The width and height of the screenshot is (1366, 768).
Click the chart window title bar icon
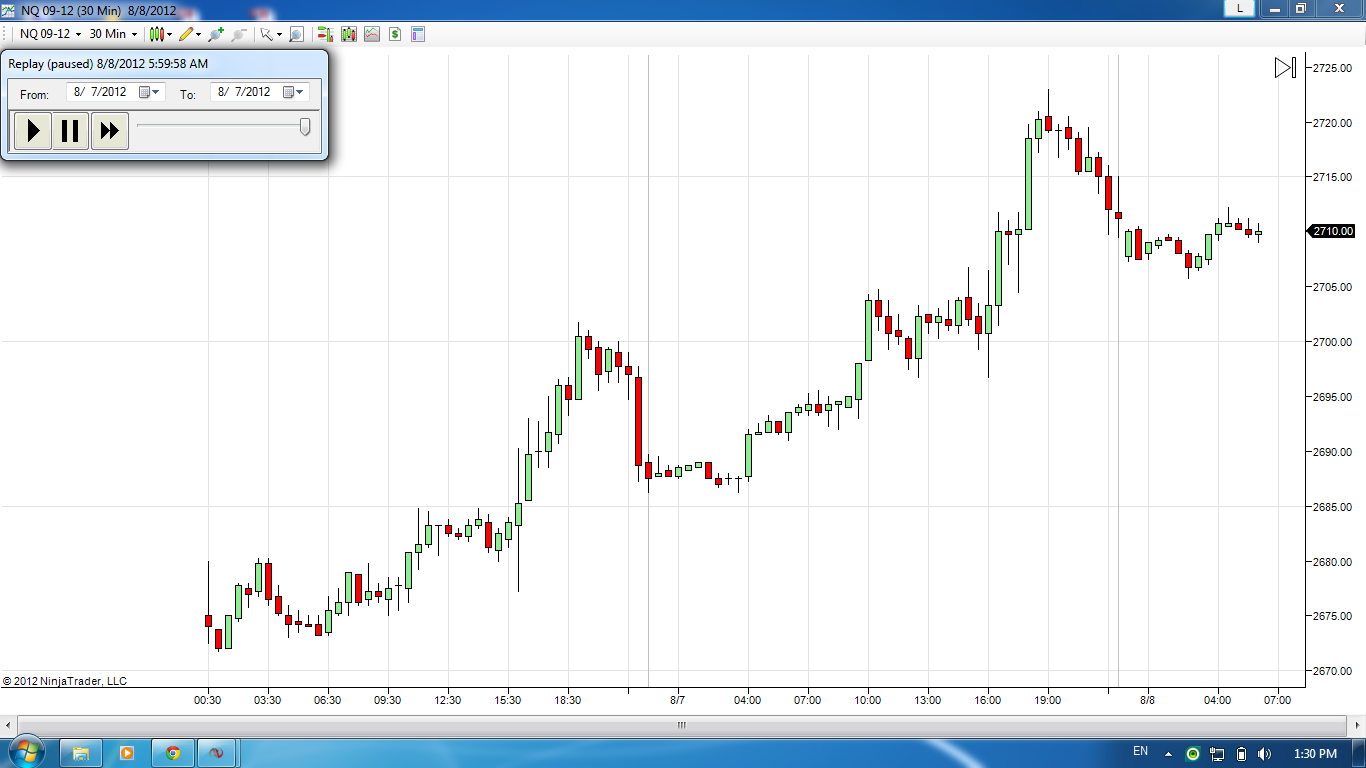pos(9,10)
